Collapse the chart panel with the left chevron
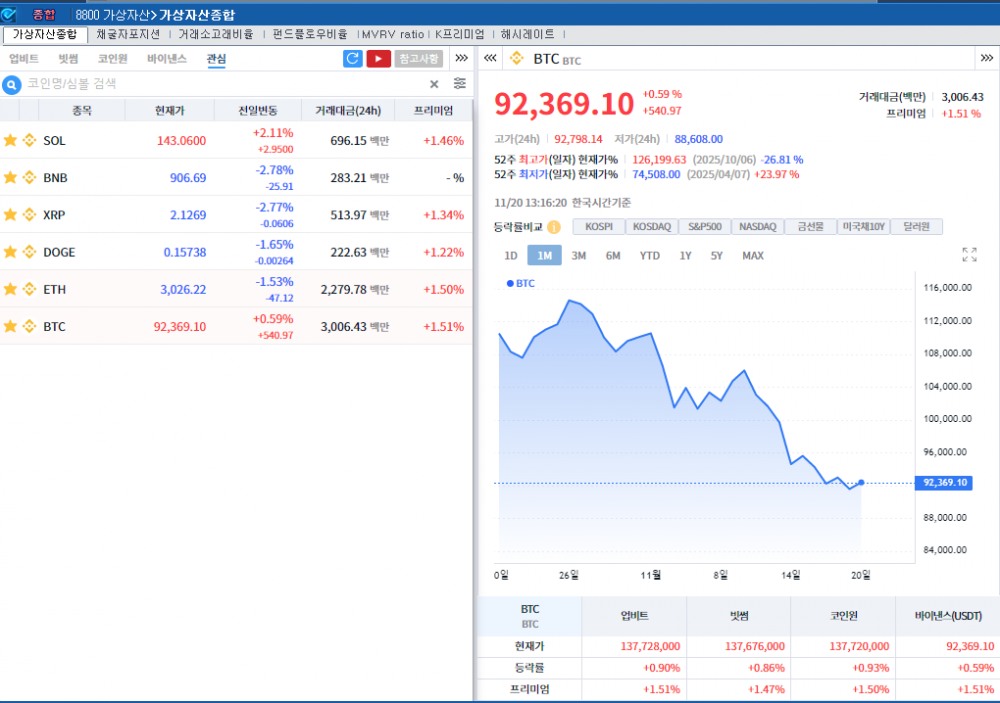 [x=489, y=58]
